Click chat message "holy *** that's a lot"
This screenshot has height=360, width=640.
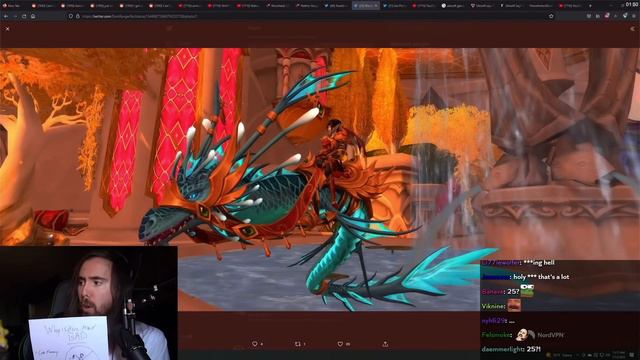point(541,277)
